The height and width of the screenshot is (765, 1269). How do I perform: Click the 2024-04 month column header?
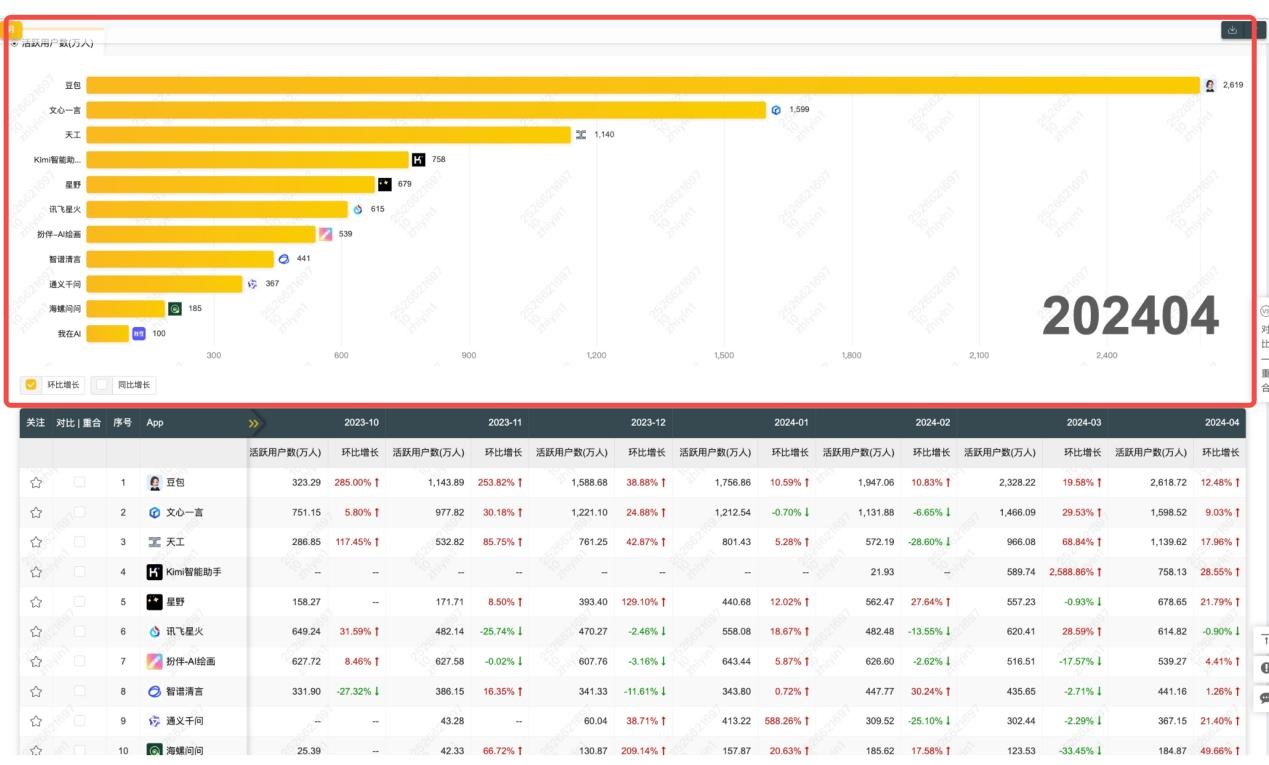1221,423
